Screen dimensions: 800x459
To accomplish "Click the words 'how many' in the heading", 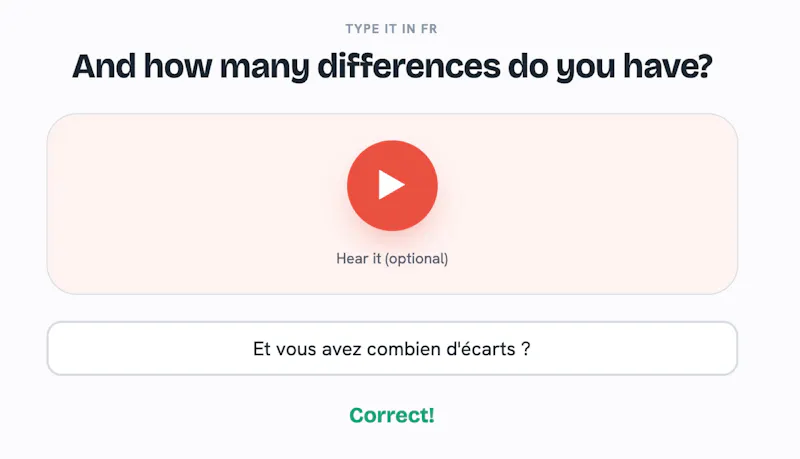I will [227, 67].
